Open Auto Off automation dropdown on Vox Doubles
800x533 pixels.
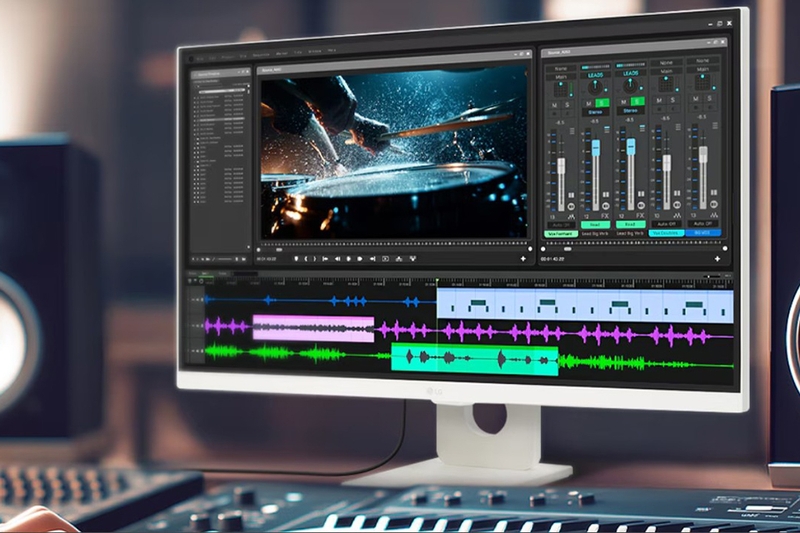pos(666,224)
